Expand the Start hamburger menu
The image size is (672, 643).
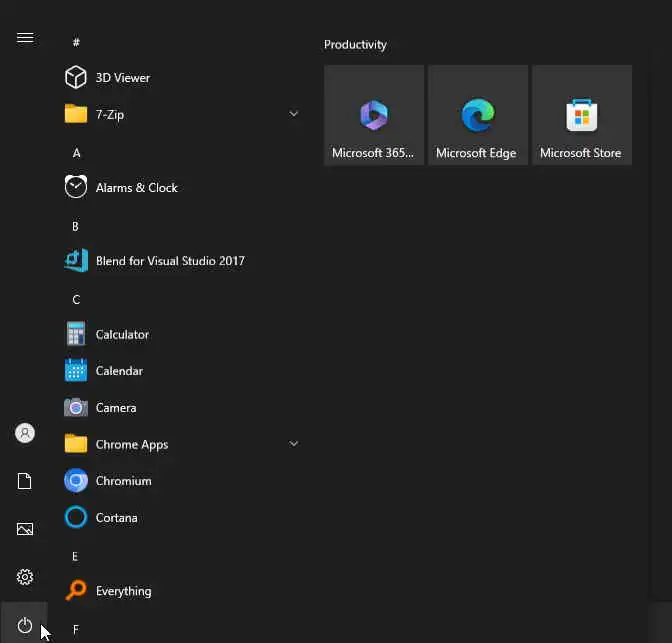click(x=25, y=38)
